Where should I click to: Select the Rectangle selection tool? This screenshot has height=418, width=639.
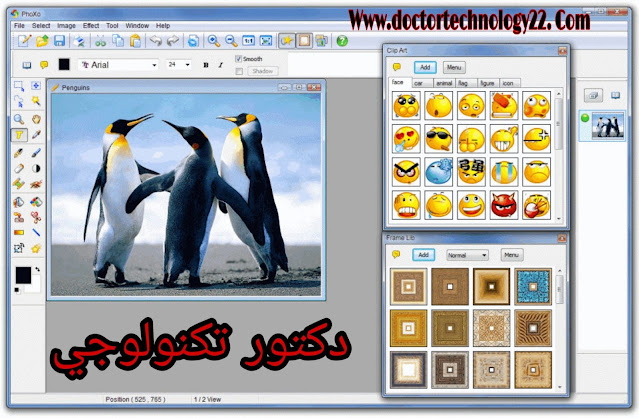[19, 86]
